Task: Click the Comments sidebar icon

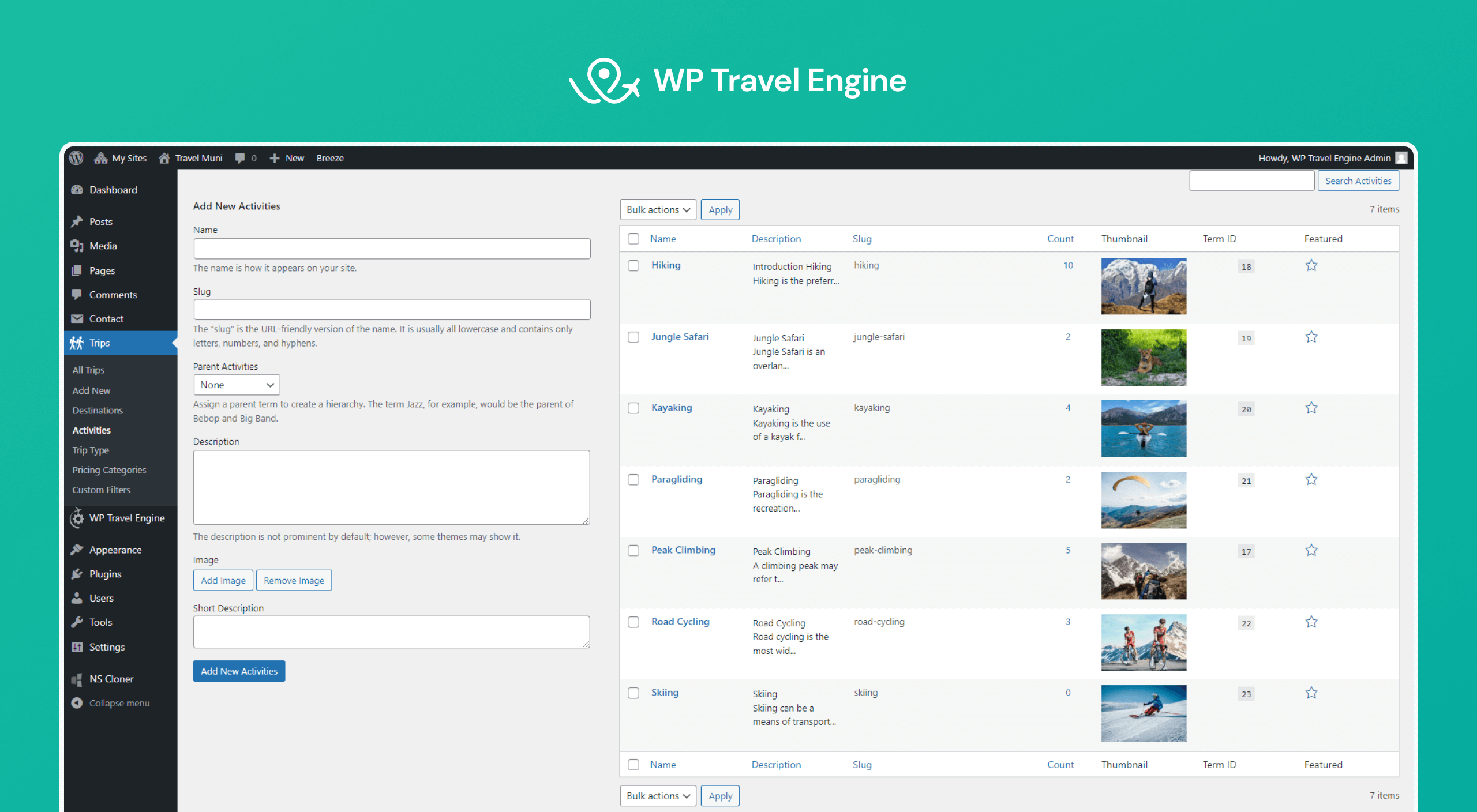Action: 77,295
